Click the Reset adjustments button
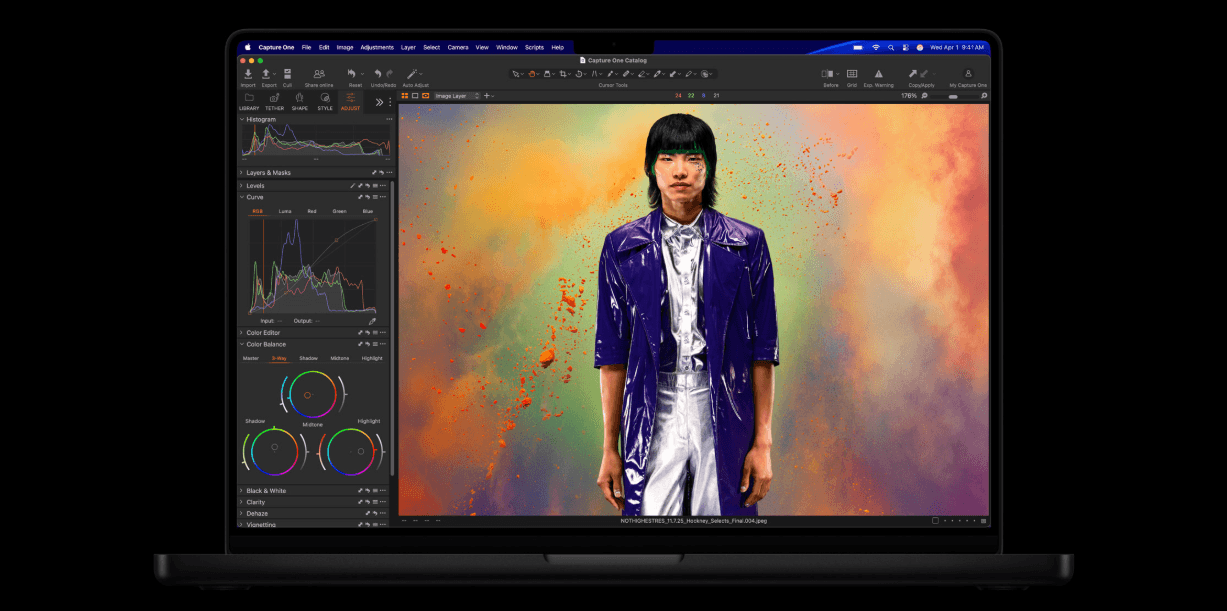Image resolution: width=1227 pixels, height=611 pixels. [351, 73]
